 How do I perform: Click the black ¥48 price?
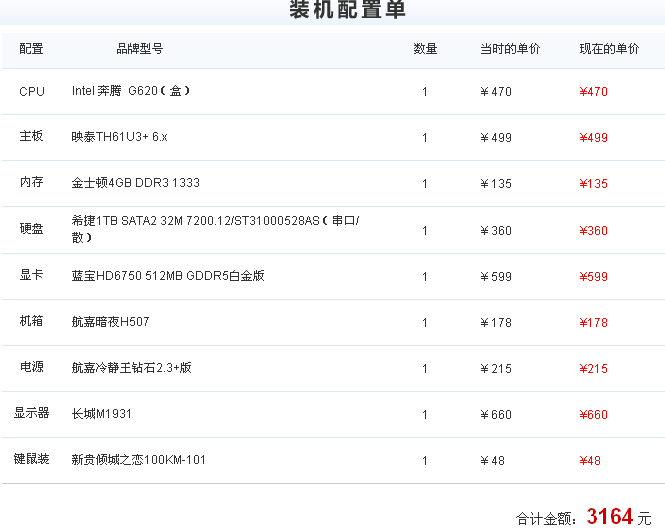coord(492,461)
